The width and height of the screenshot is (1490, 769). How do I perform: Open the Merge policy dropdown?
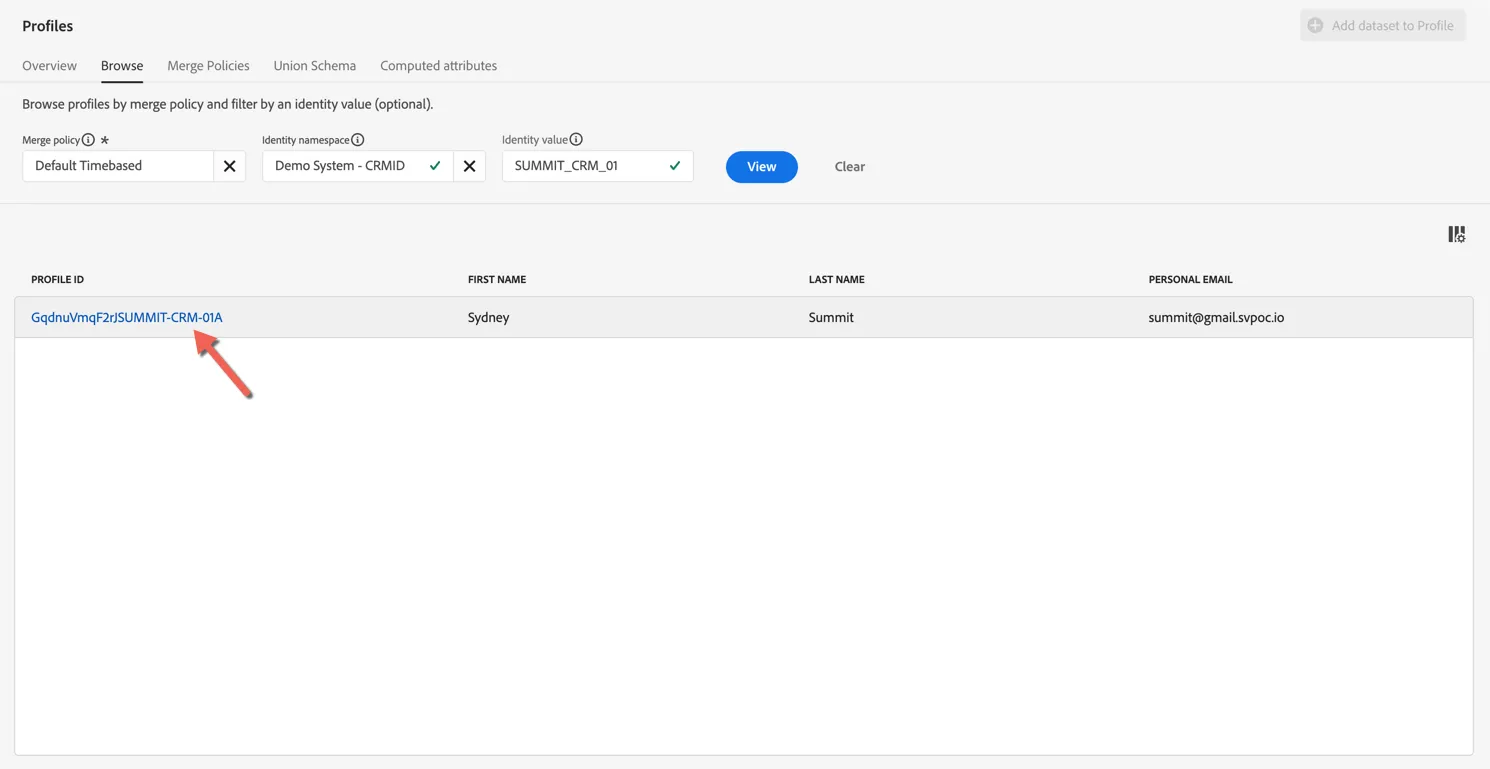point(118,166)
